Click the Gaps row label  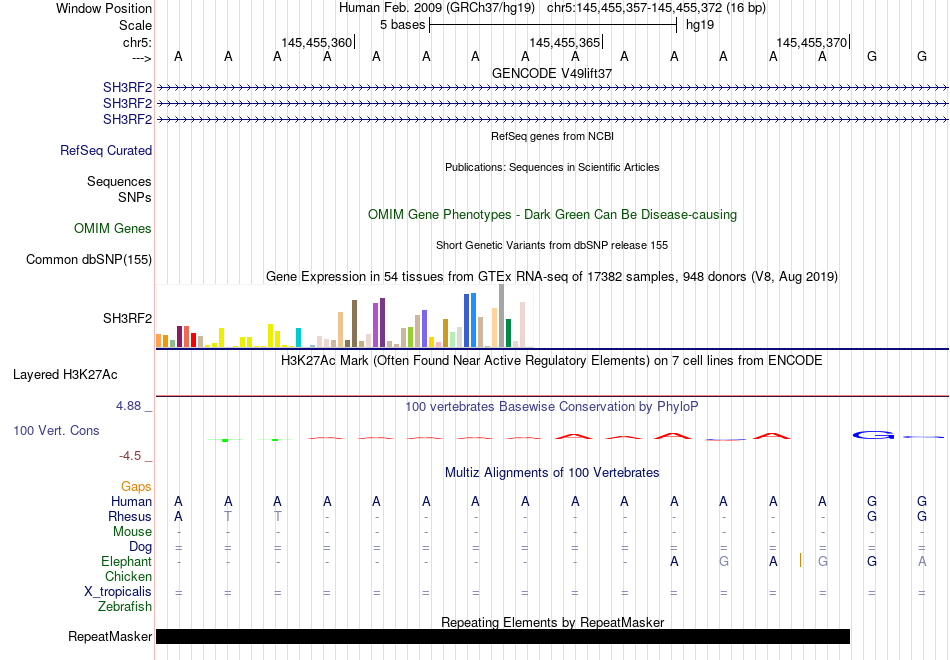[136, 487]
